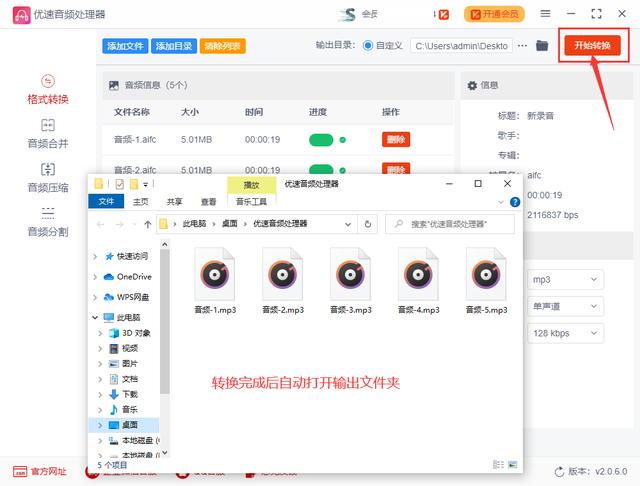
Task: Select the 音频-3.mp3 file
Action: 351,281
